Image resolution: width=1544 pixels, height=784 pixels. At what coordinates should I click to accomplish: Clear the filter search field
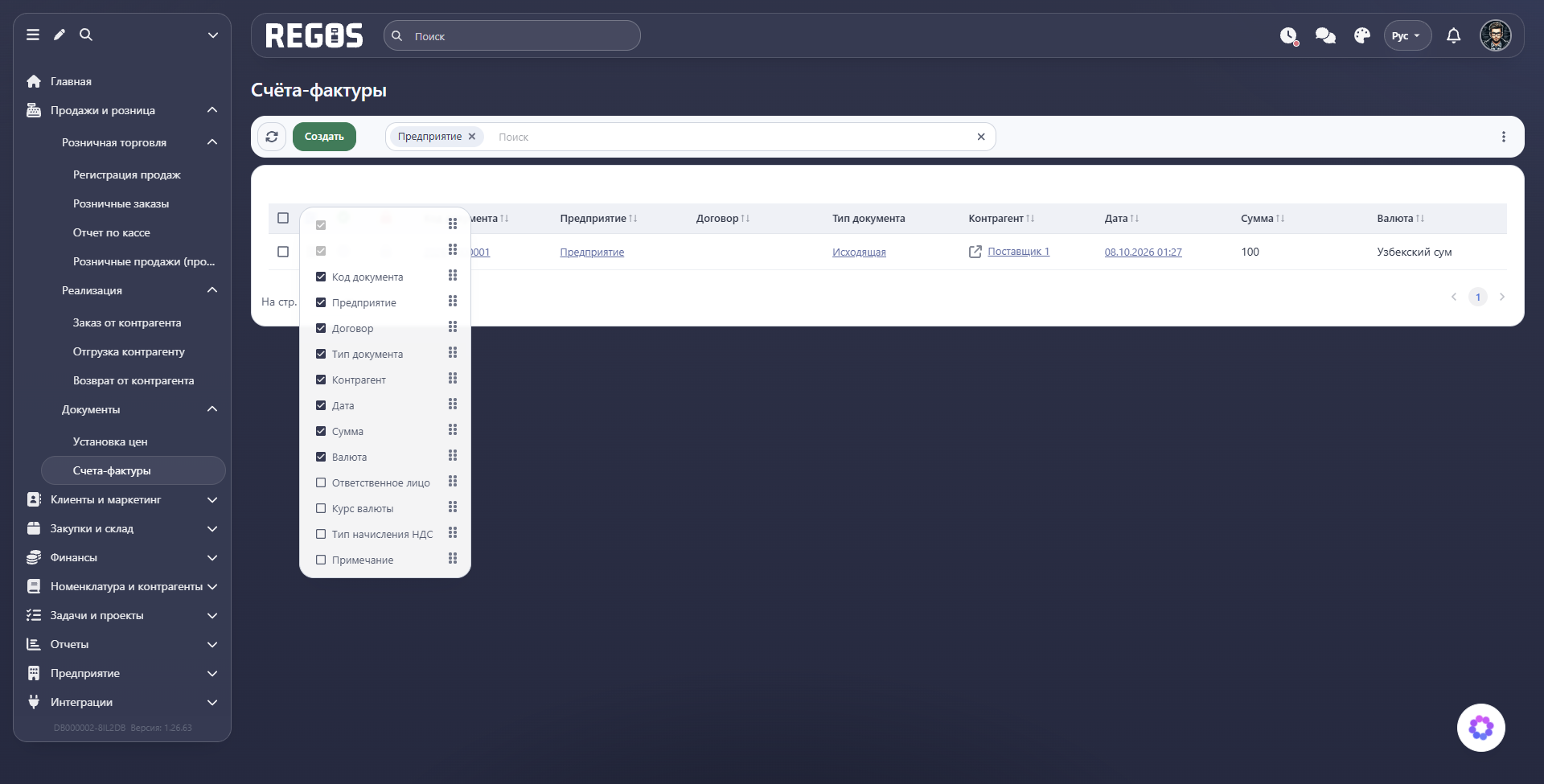(981, 137)
